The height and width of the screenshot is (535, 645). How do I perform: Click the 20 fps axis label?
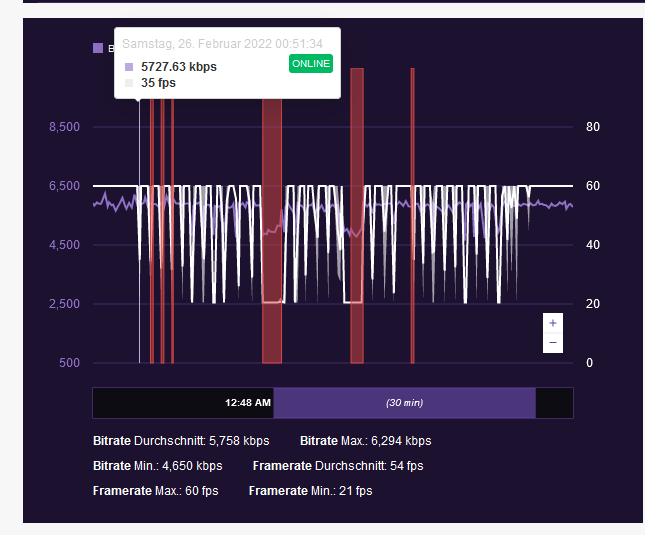point(593,304)
